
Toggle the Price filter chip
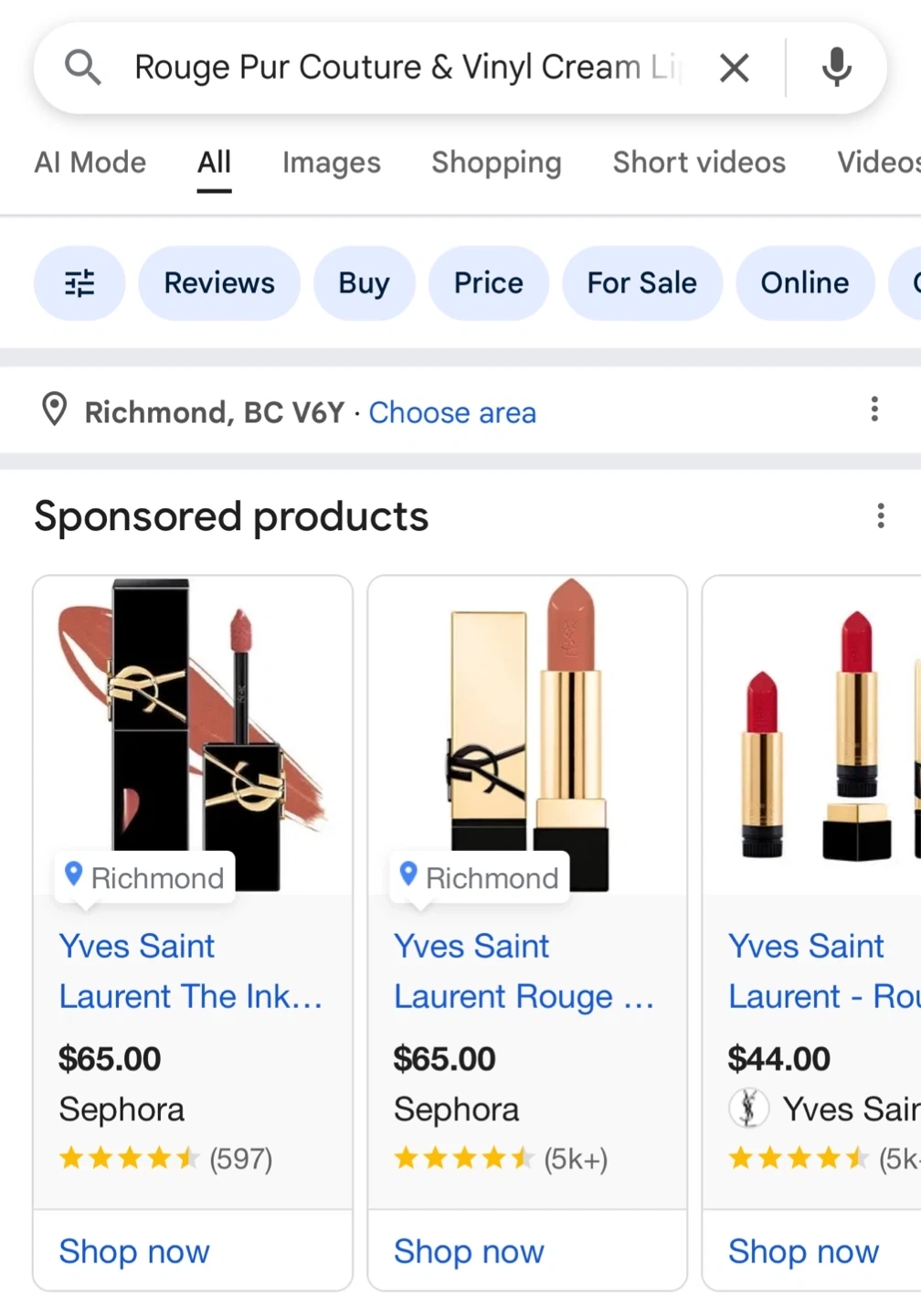click(489, 283)
